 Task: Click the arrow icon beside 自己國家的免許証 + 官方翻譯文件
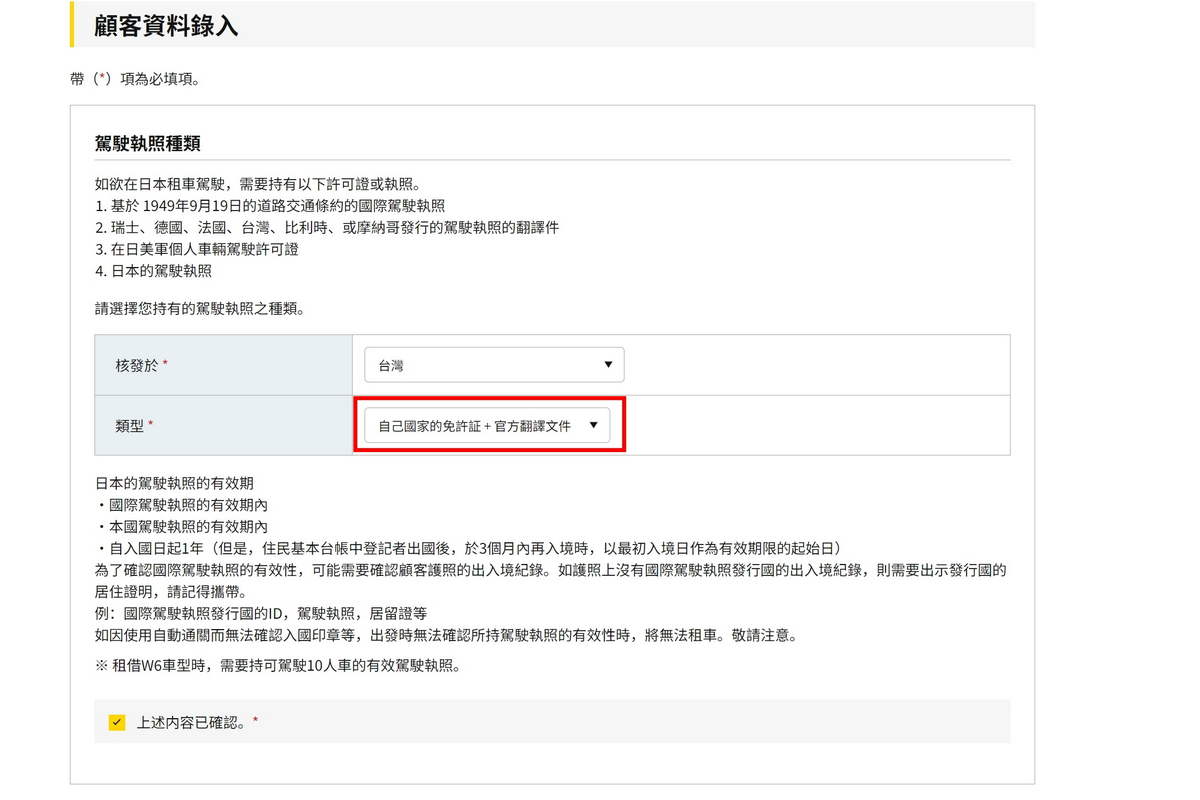pos(593,425)
